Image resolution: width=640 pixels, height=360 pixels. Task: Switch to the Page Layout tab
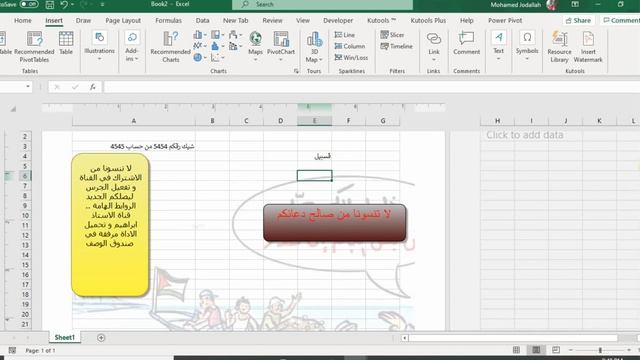click(123, 20)
